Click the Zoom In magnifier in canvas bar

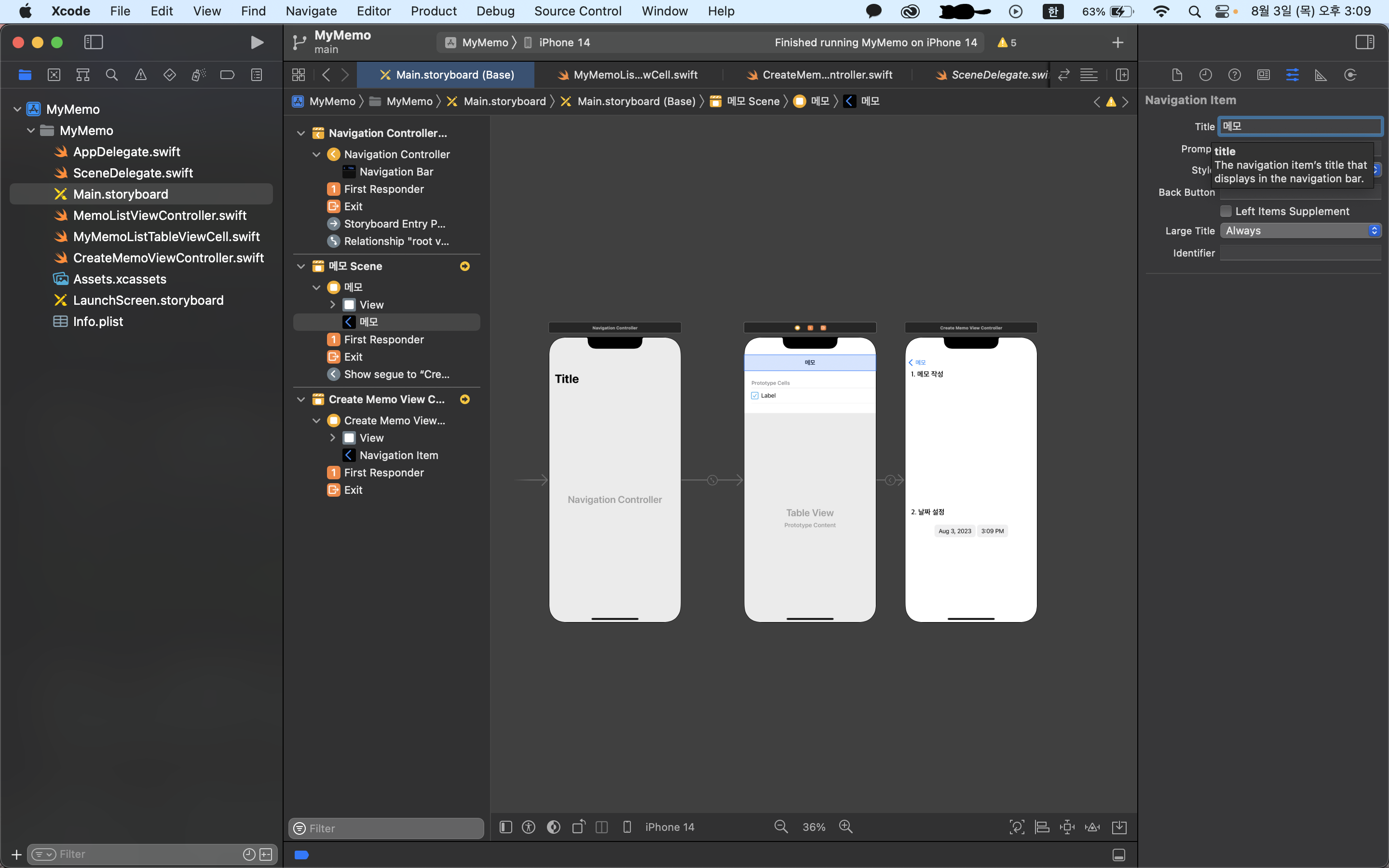(x=845, y=827)
